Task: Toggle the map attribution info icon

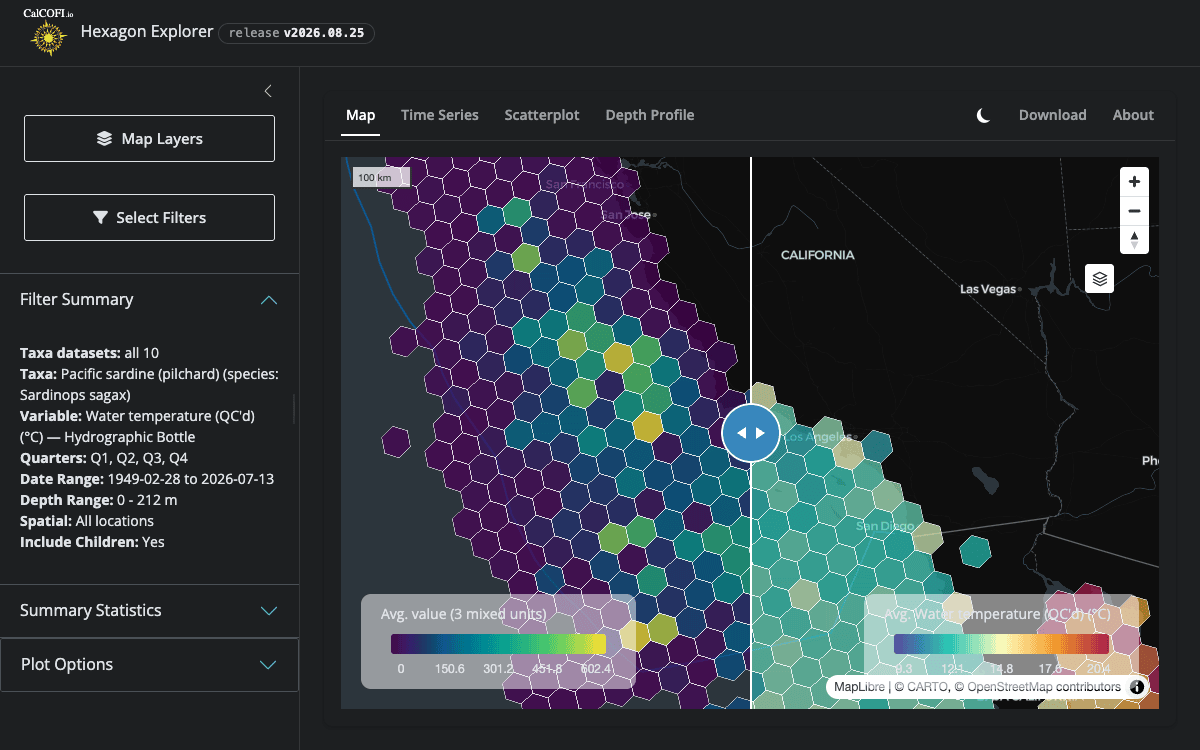Action: pyautogui.click(x=1137, y=687)
